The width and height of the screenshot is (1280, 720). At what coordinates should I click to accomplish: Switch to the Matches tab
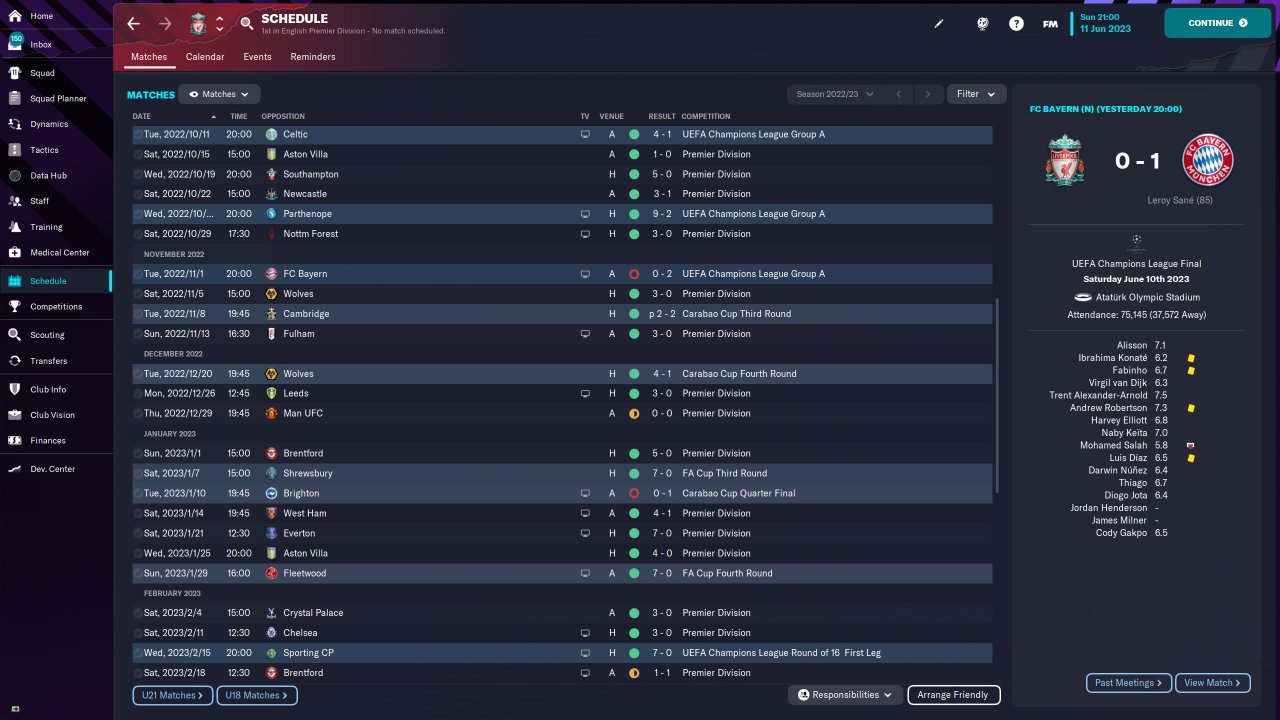coord(149,57)
